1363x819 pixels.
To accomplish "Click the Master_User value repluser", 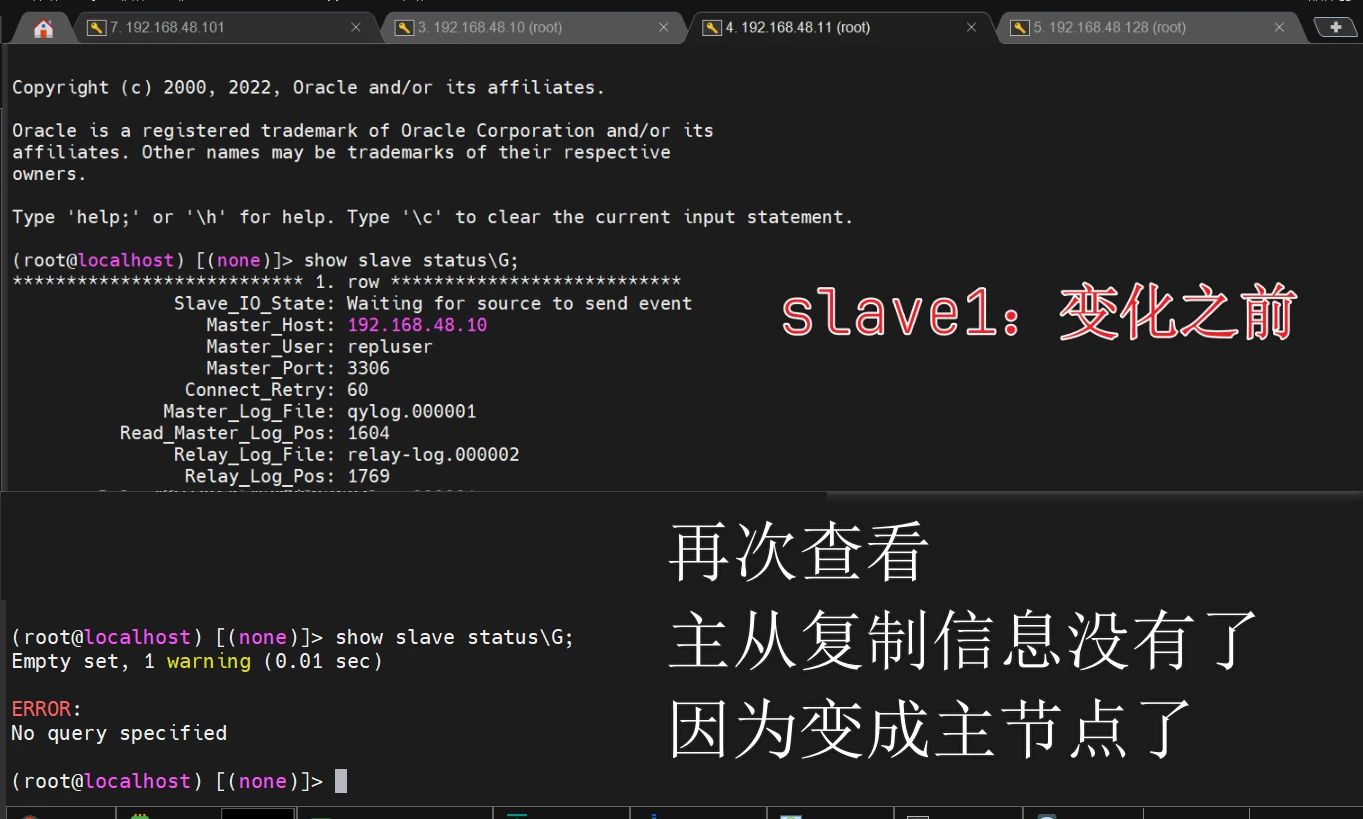I will [389, 347].
